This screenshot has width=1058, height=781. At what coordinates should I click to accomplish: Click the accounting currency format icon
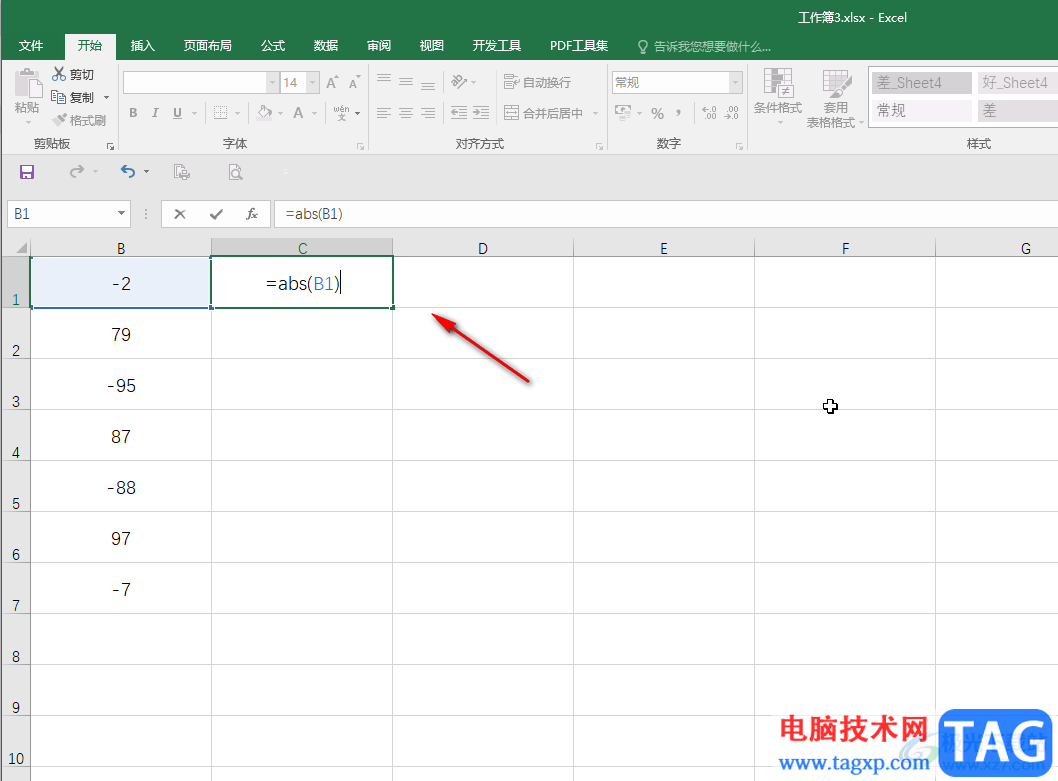[x=623, y=113]
